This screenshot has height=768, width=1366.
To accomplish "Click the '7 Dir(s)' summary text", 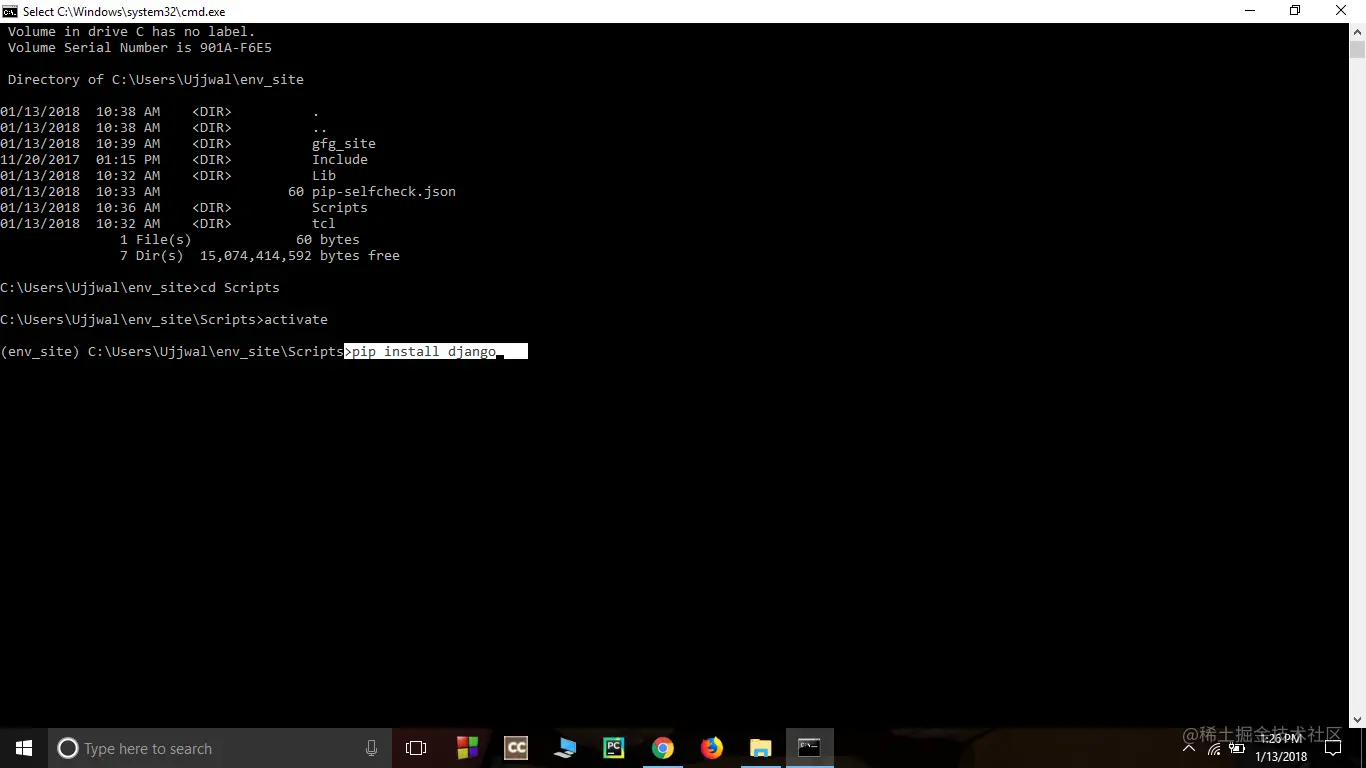I will pyautogui.click(x=152, y=255).
